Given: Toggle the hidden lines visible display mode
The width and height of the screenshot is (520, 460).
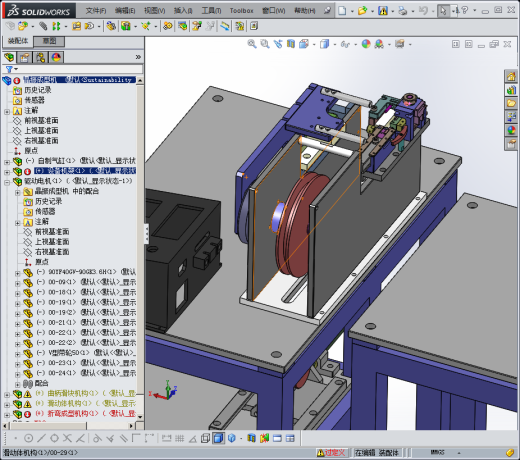Looking at the screenshot, I should 205,438.
